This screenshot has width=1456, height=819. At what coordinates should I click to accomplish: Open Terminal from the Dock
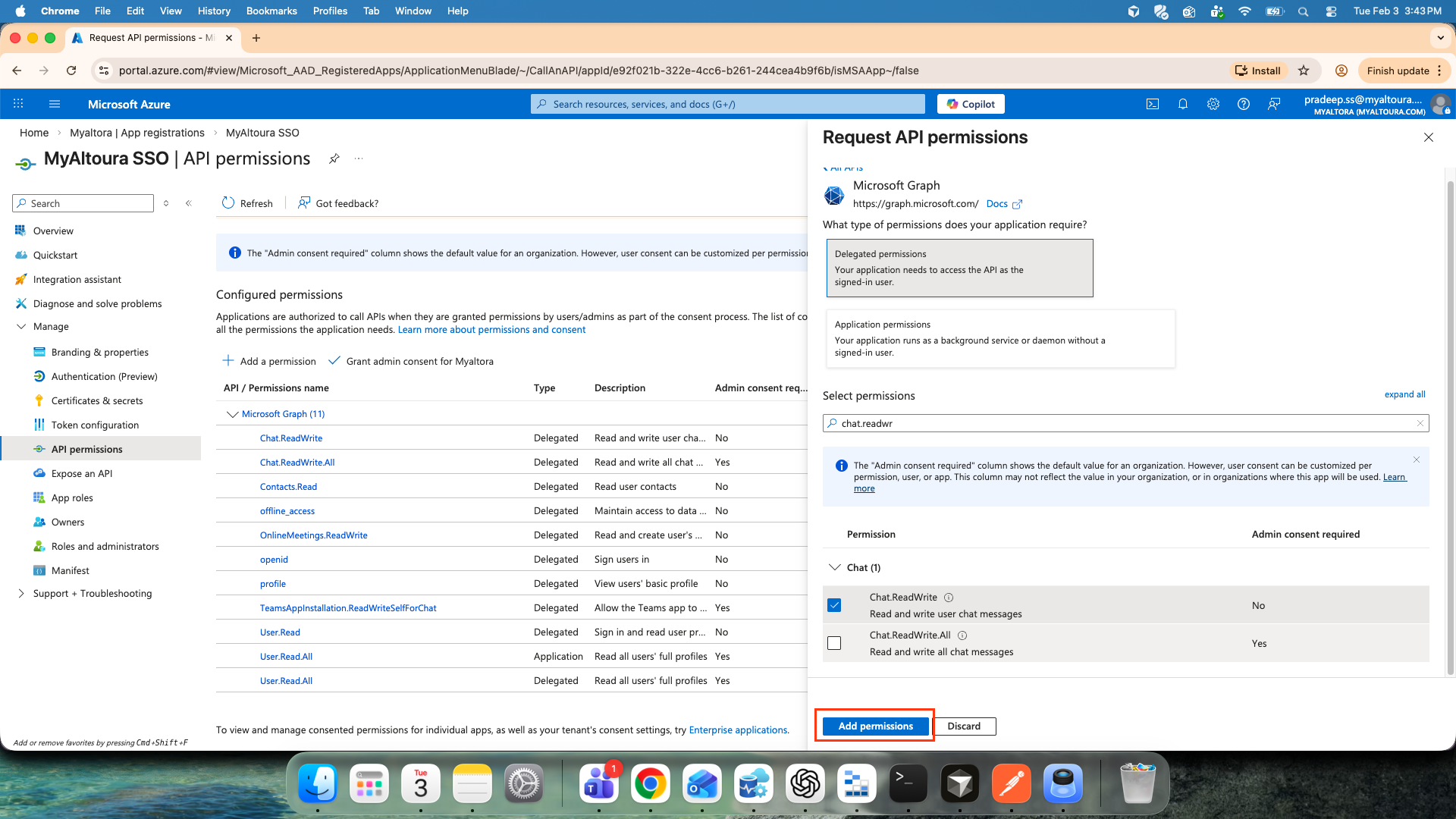(908, 783)
